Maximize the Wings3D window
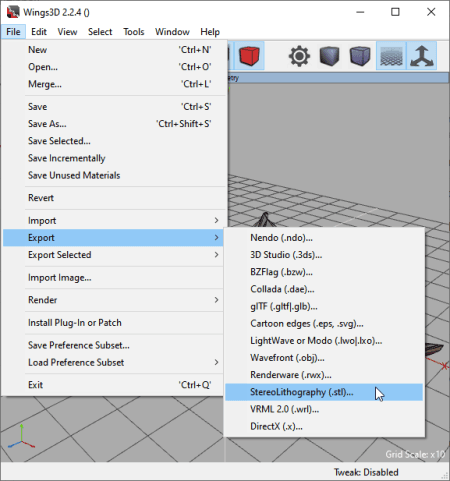 pyautogui.click(x=395, y=12)
